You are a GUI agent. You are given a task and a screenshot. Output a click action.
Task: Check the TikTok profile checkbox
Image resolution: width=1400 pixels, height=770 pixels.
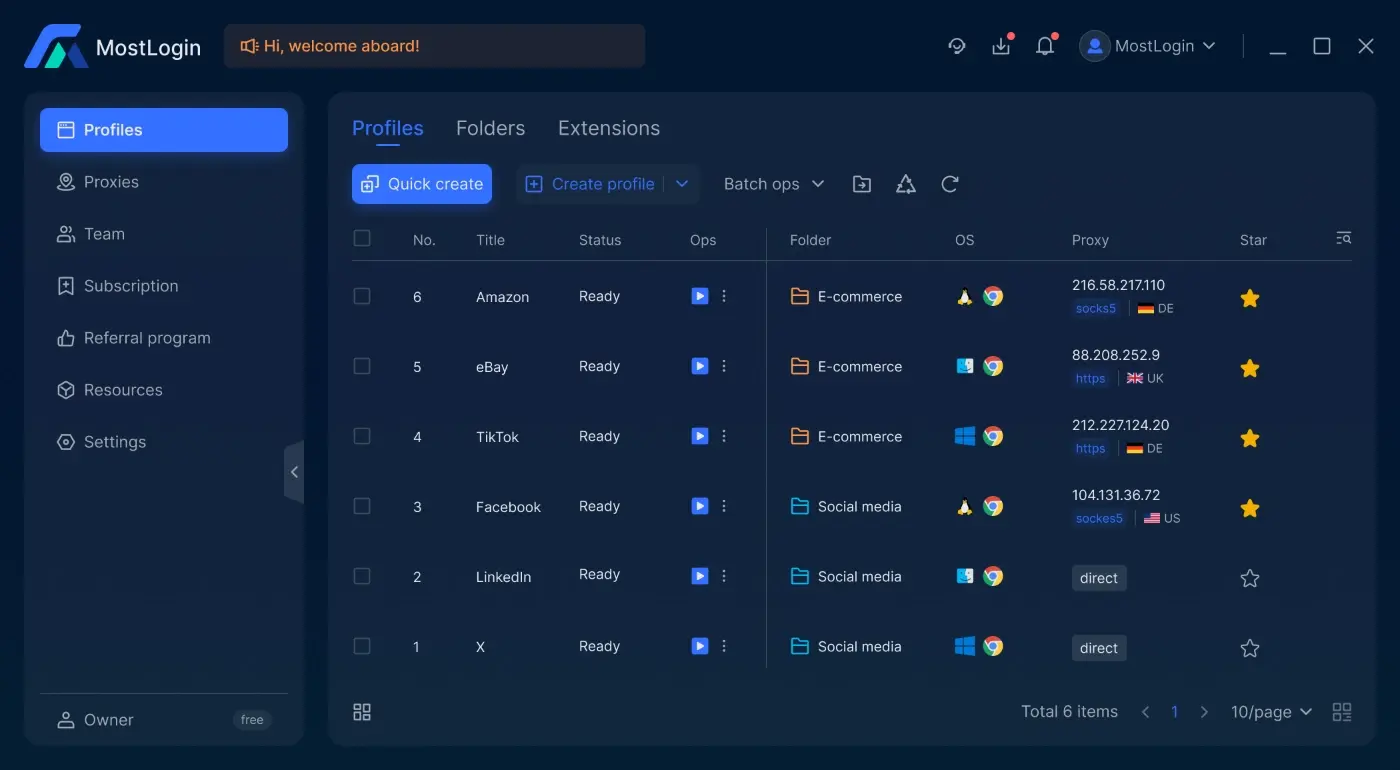pyautogui.click(x=362, y=436)
